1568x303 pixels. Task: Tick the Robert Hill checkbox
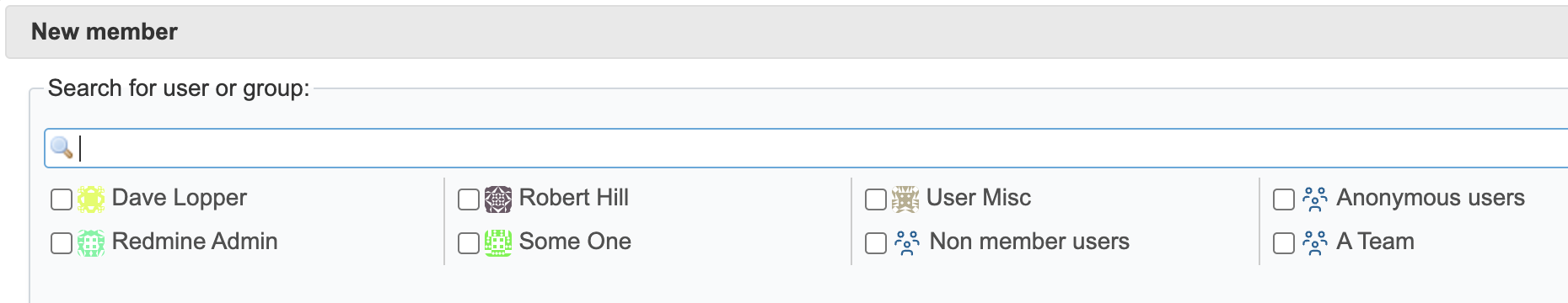coord(469,199)
